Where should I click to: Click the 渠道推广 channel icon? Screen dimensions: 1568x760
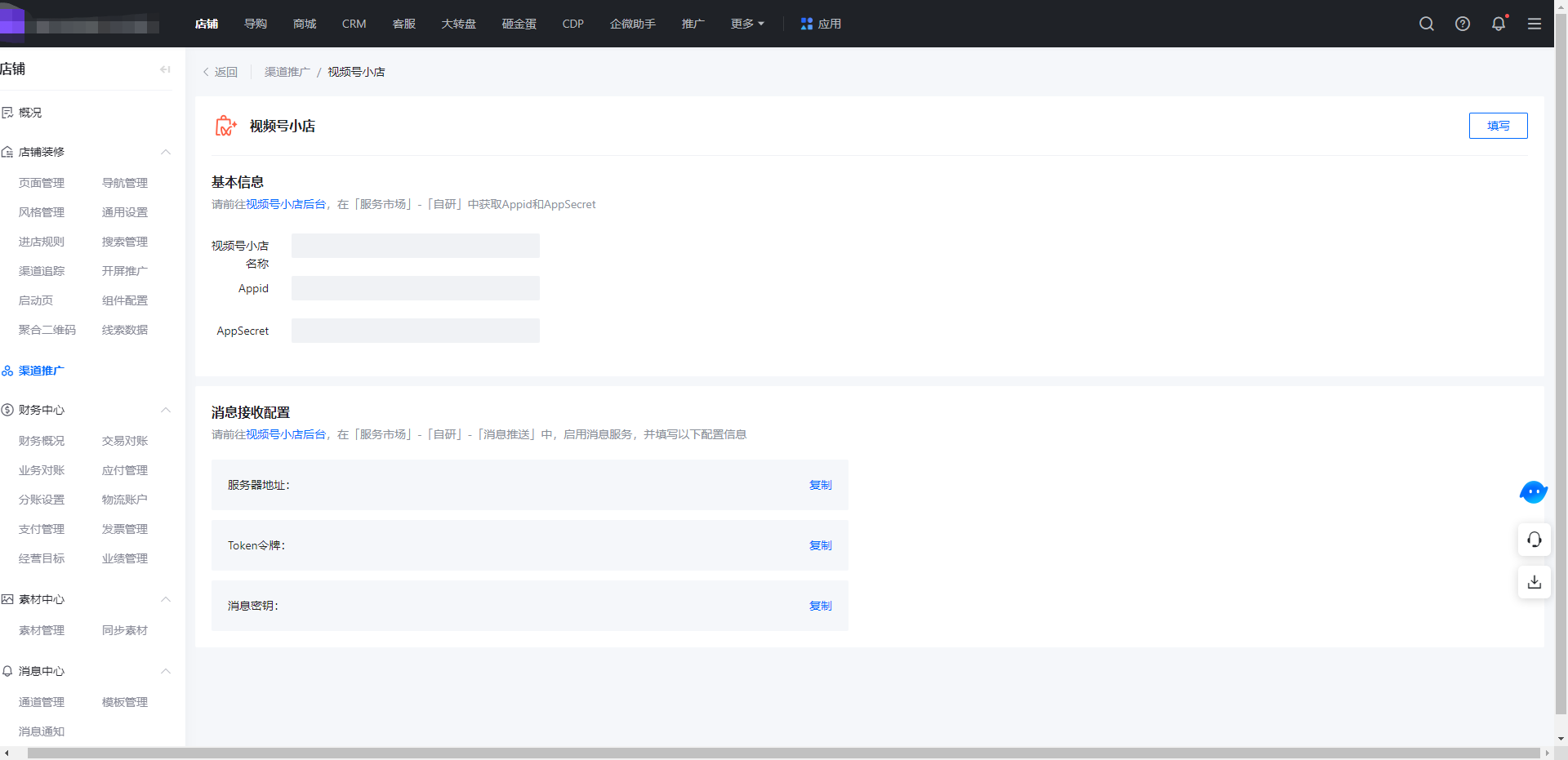(x=7, y=371)
